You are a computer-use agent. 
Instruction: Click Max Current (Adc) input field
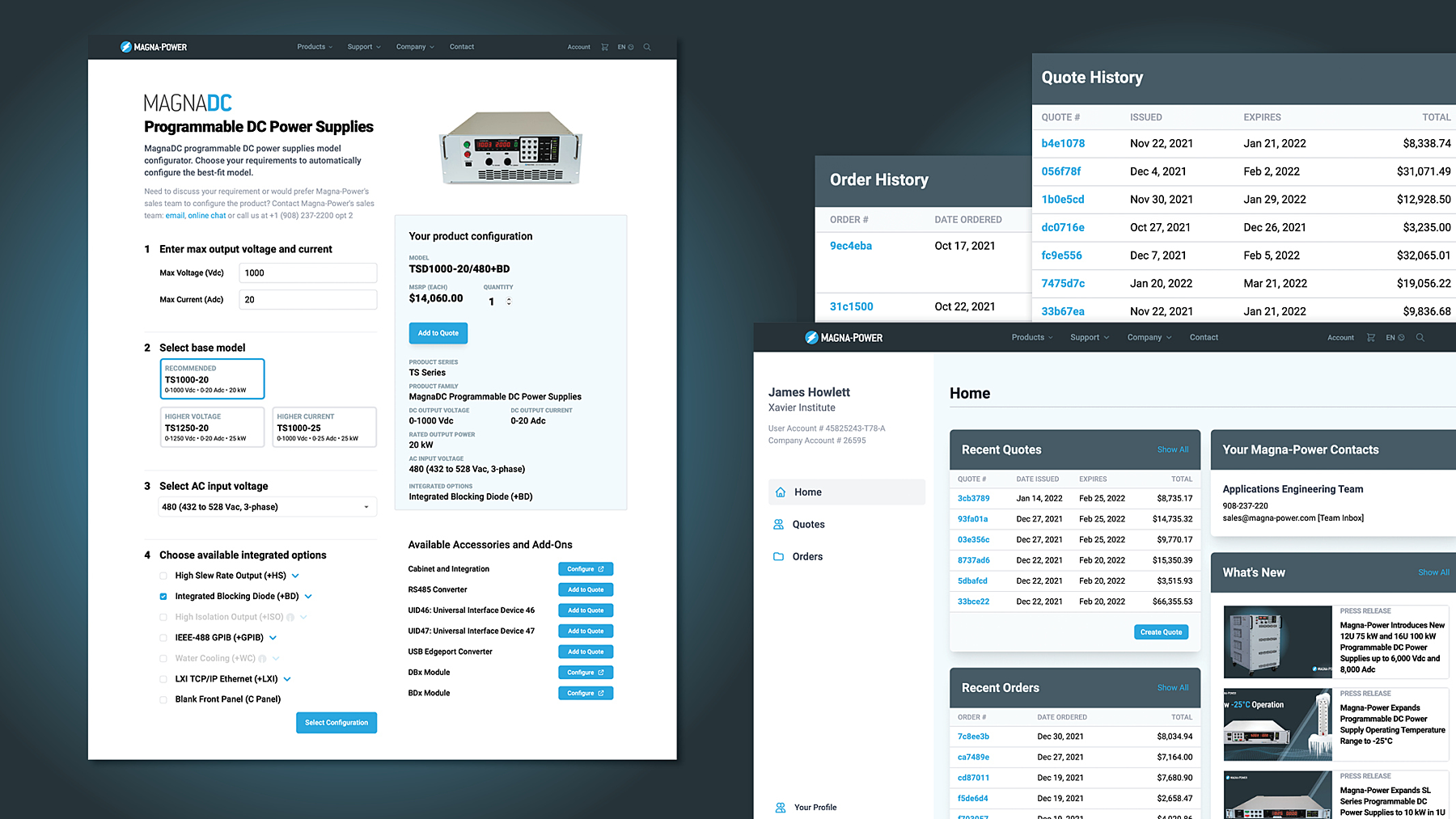308,299
